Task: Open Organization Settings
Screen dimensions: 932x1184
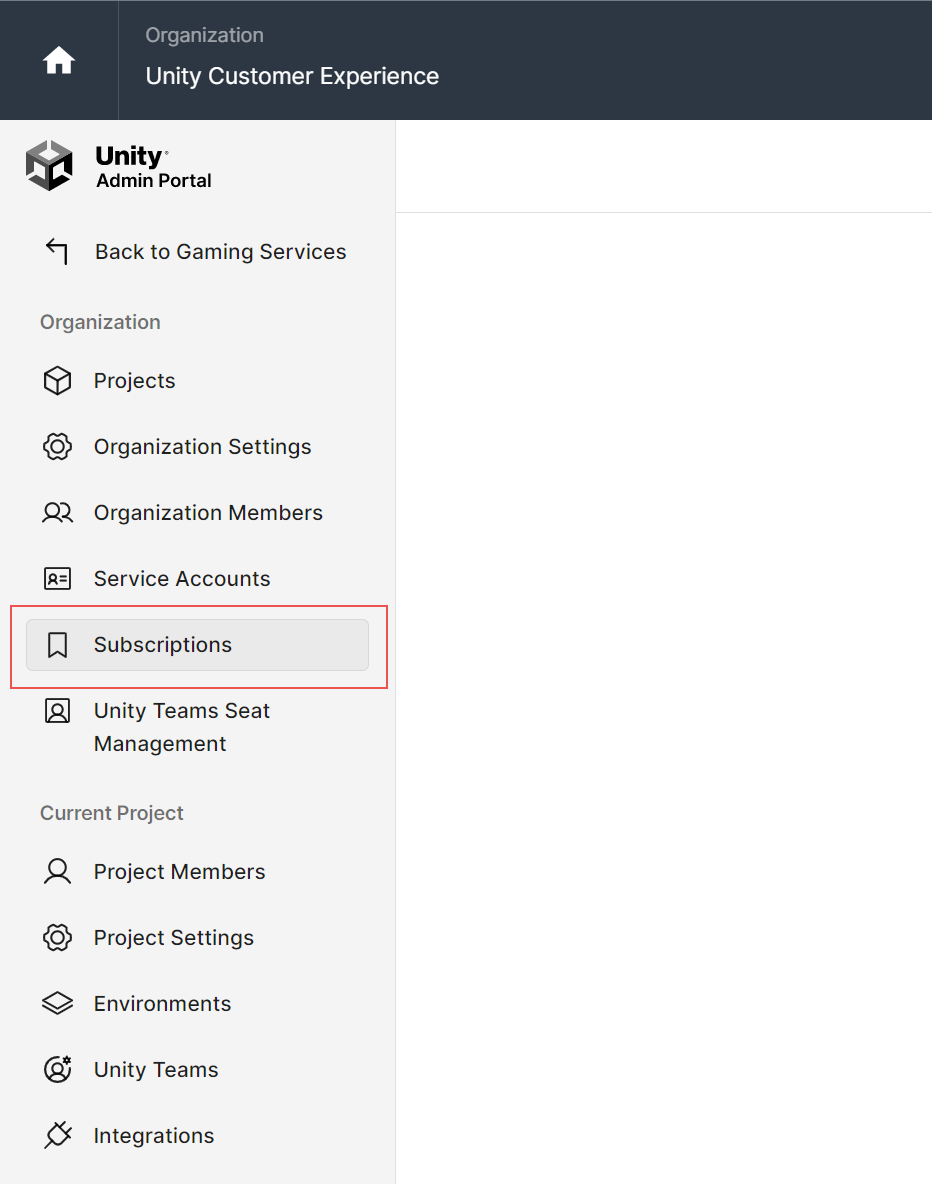Action: (202, 446)
